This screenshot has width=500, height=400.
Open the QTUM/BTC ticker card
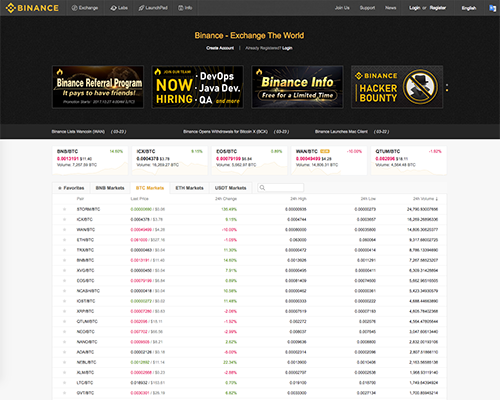[x=409, y=160]
